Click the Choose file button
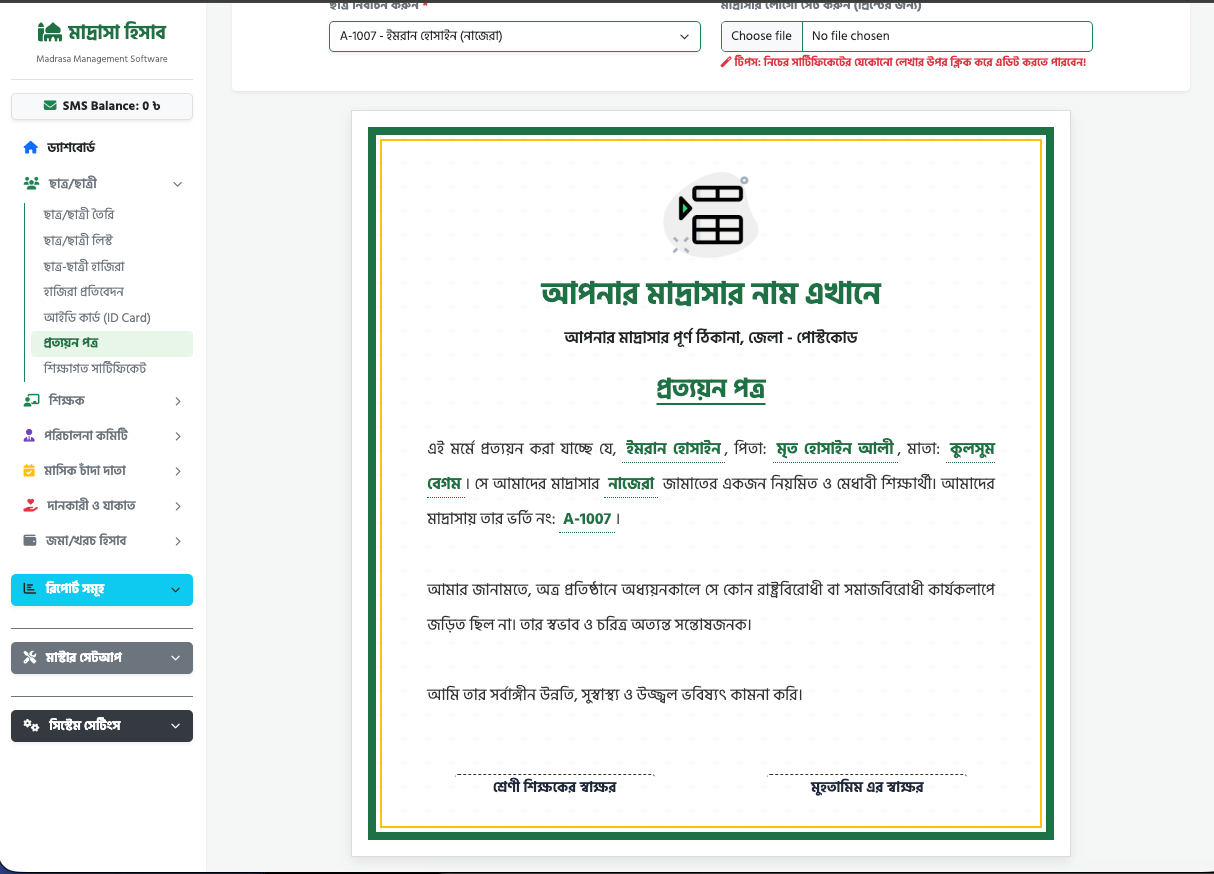The image size is (1214, 874). click(761, 36)
